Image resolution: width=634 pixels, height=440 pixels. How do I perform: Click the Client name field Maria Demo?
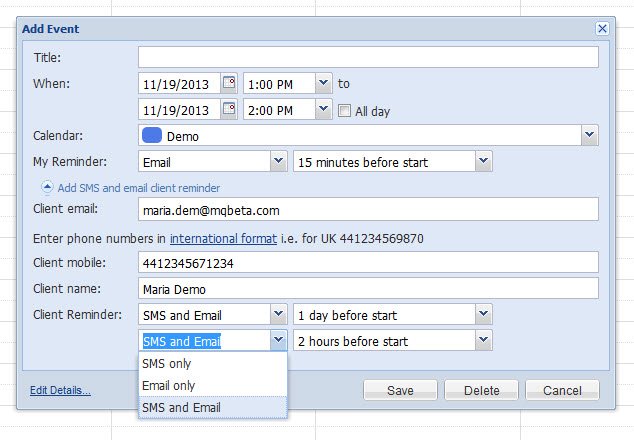click(x=368, y=288)
